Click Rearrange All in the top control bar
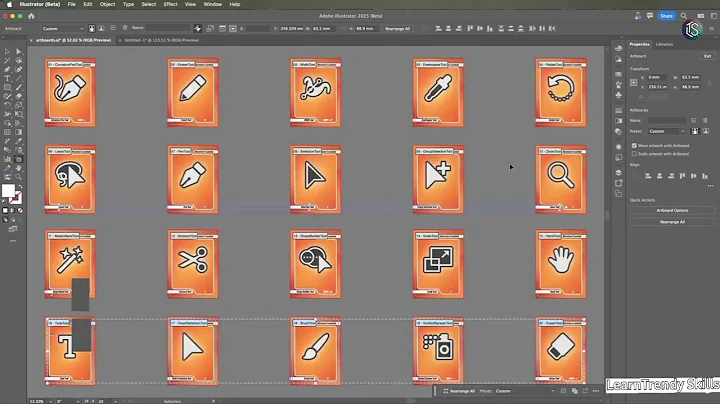Image resolution: width=720 pixels, height=404 pixels. click(x=397, y=28)
